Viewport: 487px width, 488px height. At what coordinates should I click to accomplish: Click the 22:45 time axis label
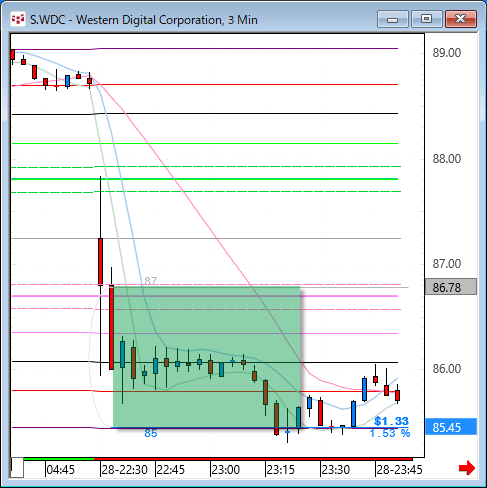click(170, 470)
